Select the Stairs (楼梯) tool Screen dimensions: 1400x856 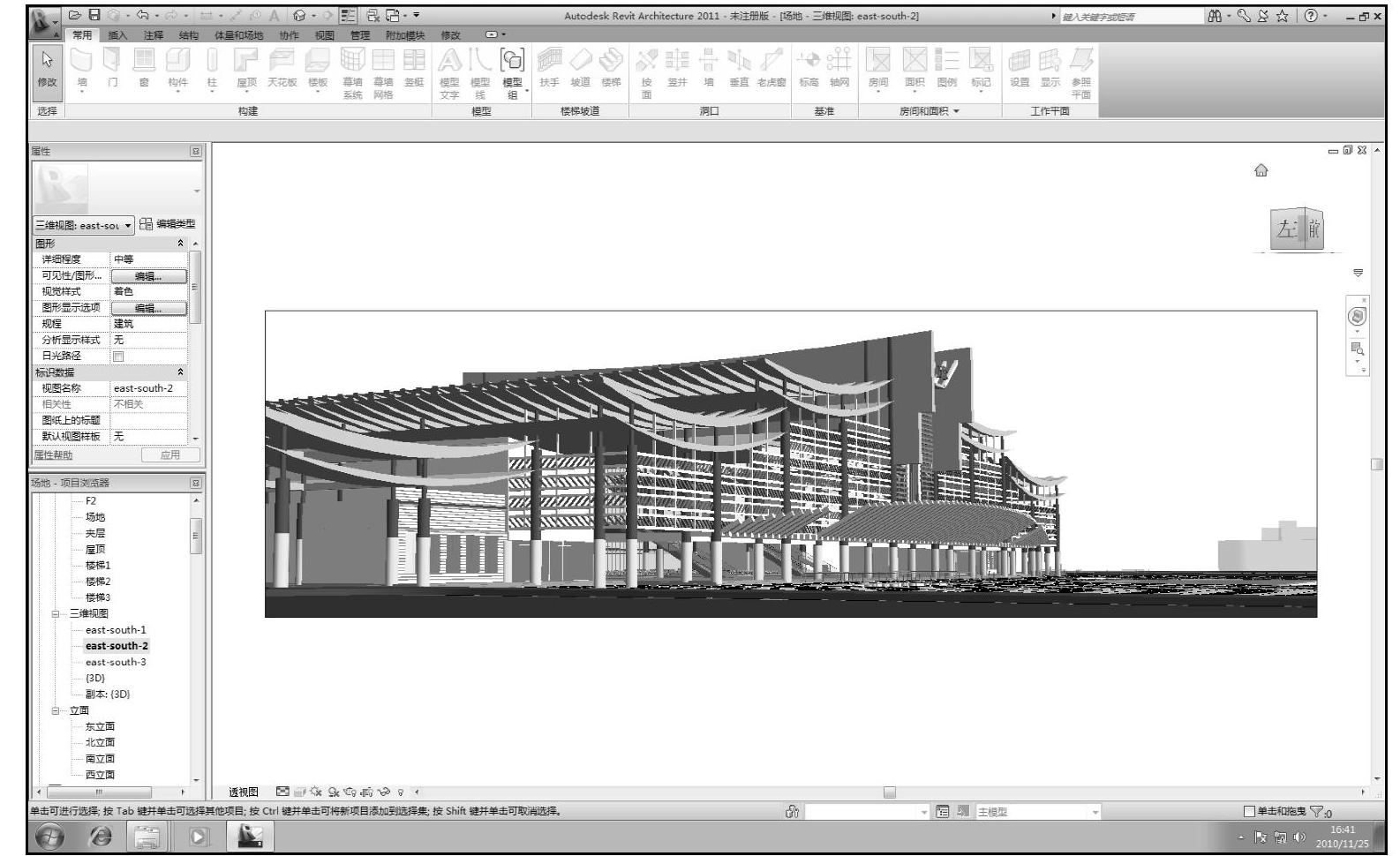611,69
